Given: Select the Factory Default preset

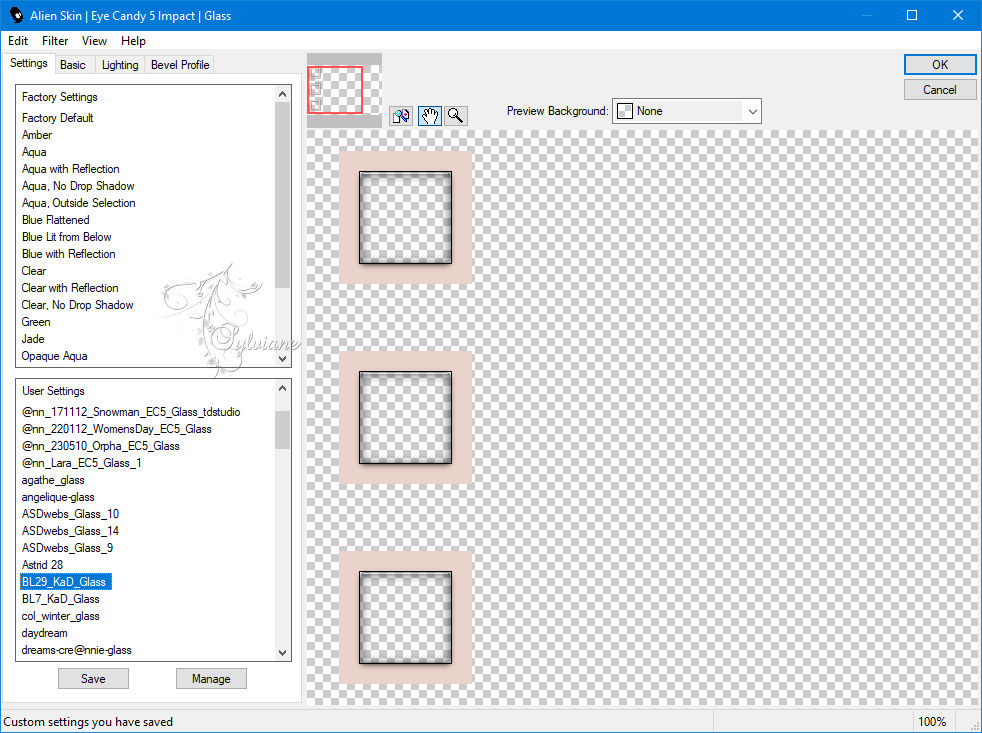Looking at the screenshot, I should pyautogui.click(x=58, y=118).
